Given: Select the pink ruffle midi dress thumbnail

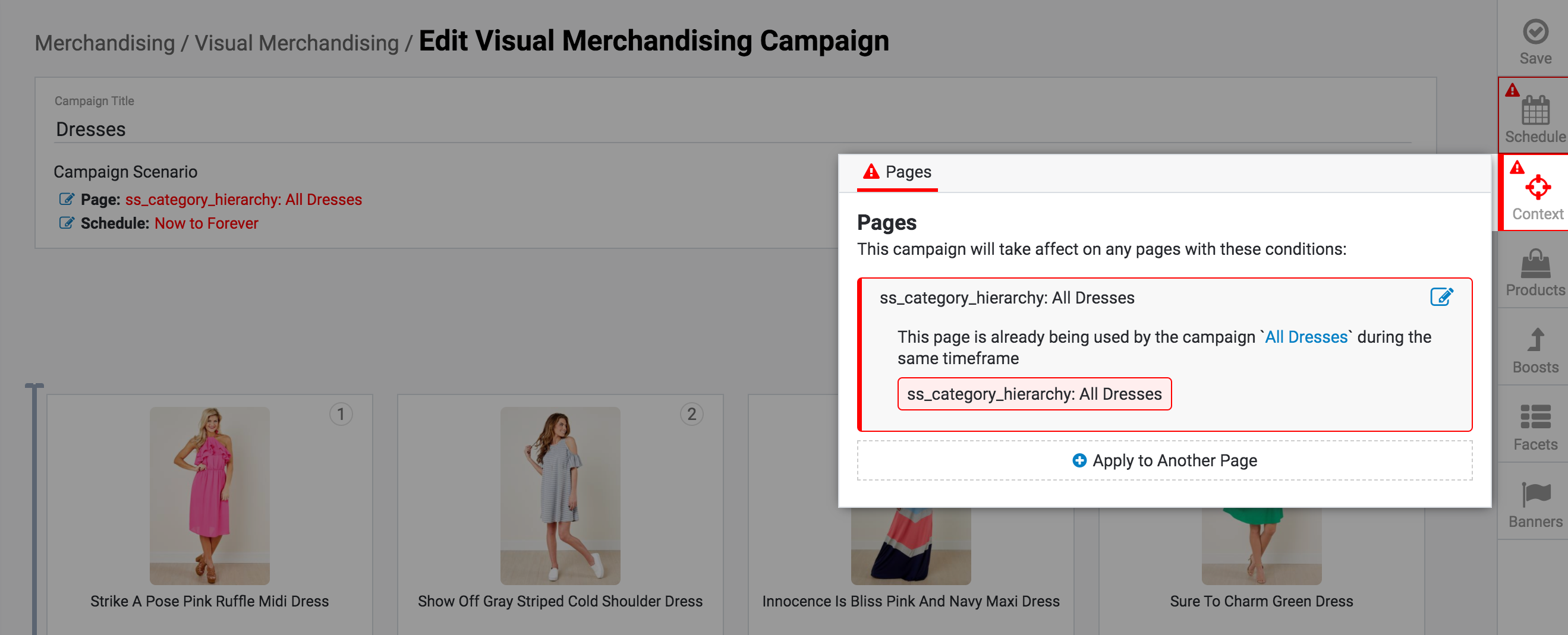Looking at the screenshot, I should point(209,495).
